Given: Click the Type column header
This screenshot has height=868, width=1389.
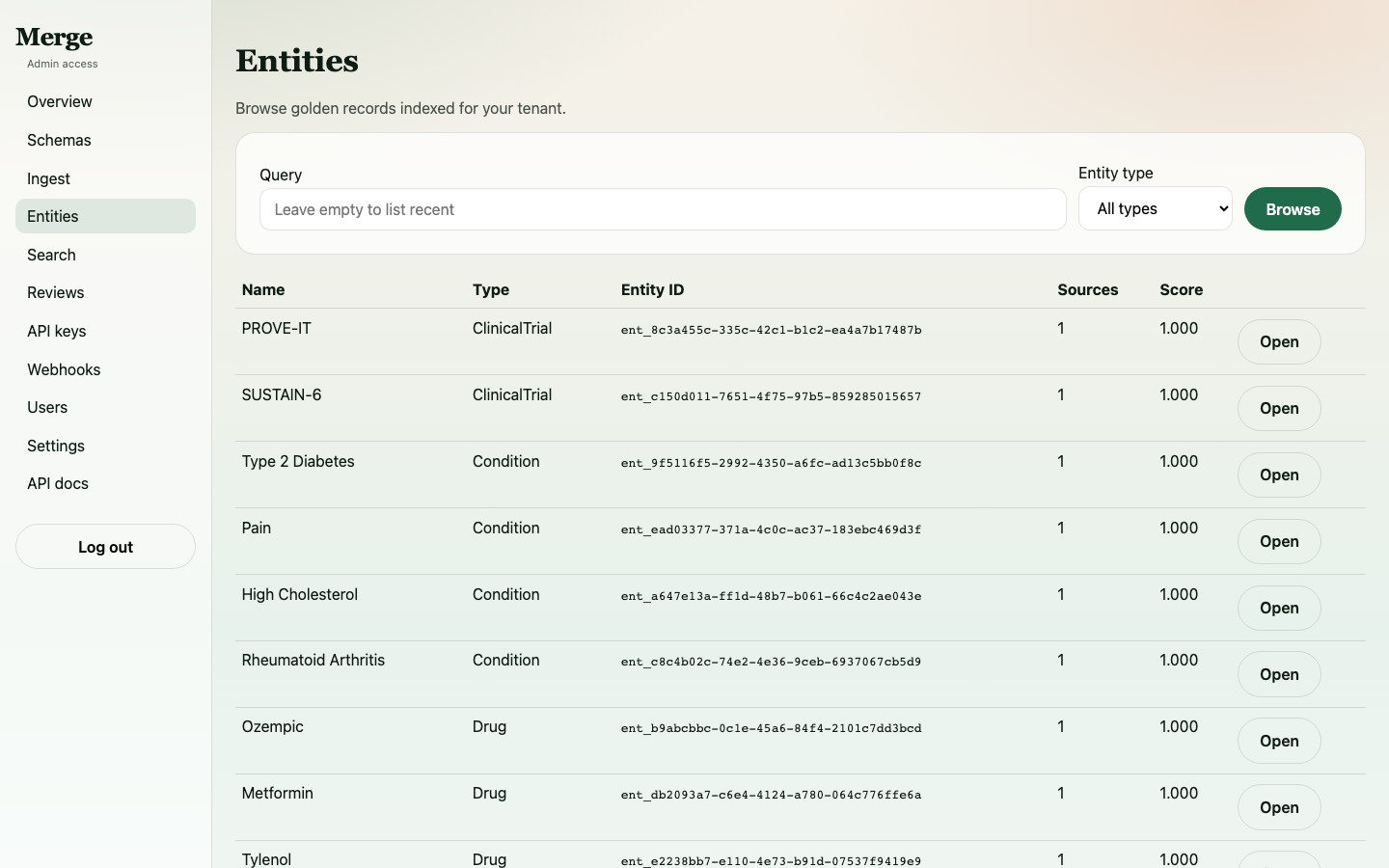Looking at the screenshot, I should (491, 289).
